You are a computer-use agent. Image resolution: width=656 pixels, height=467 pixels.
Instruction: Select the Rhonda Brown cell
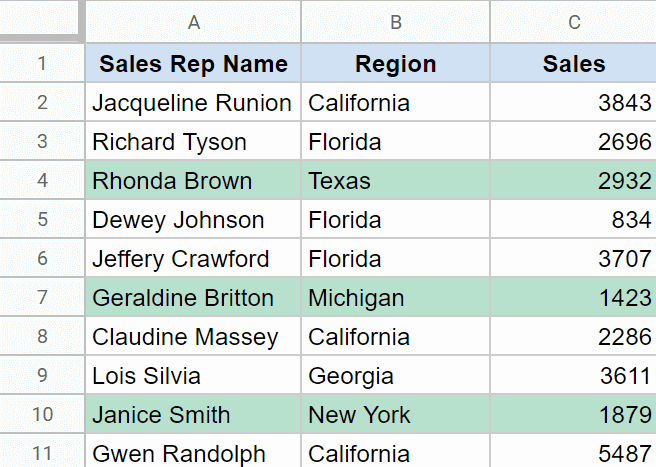(193, 181)
